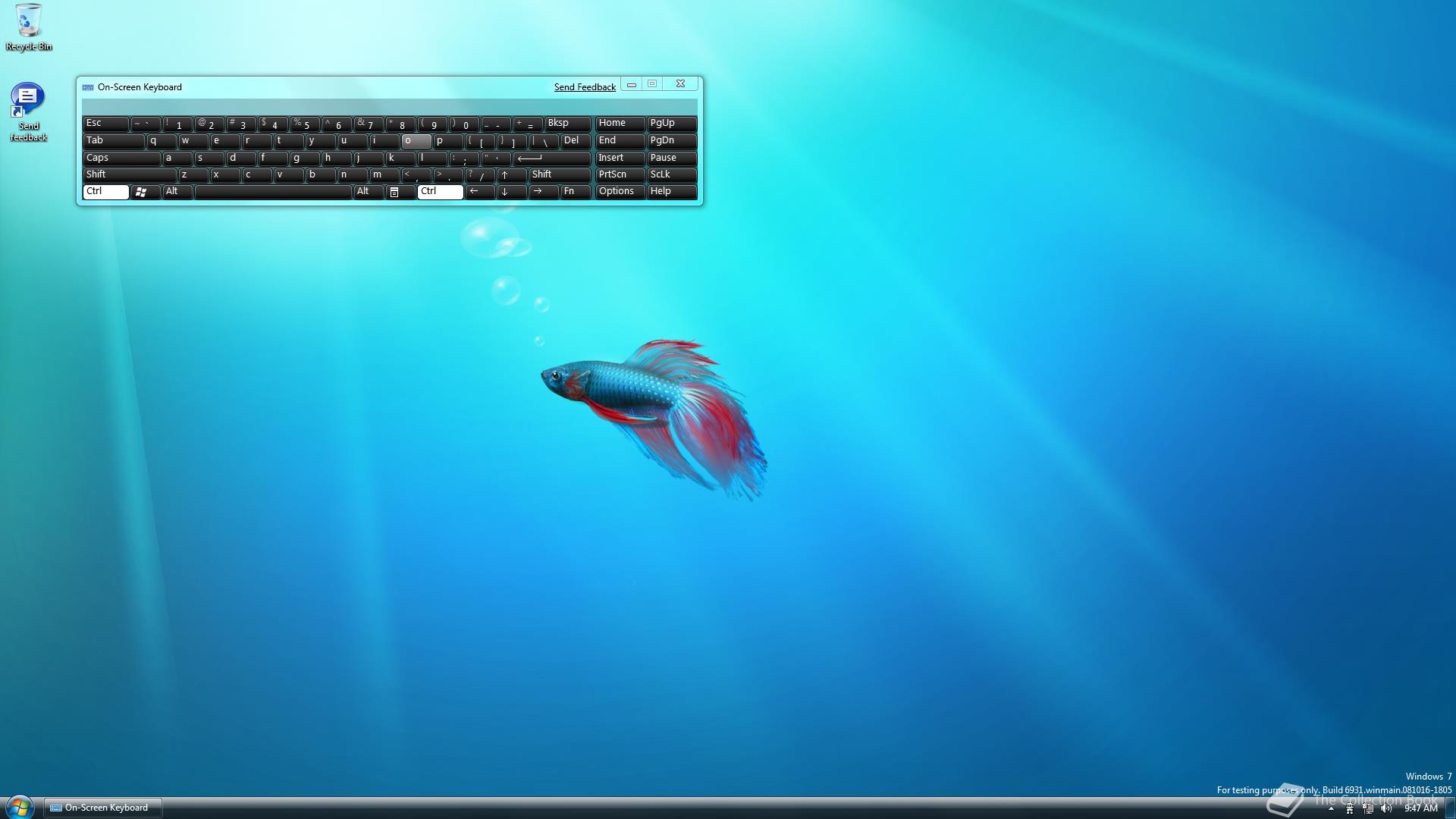
Task: Open the Start menu orb
Action: click(x=20, y=806)
